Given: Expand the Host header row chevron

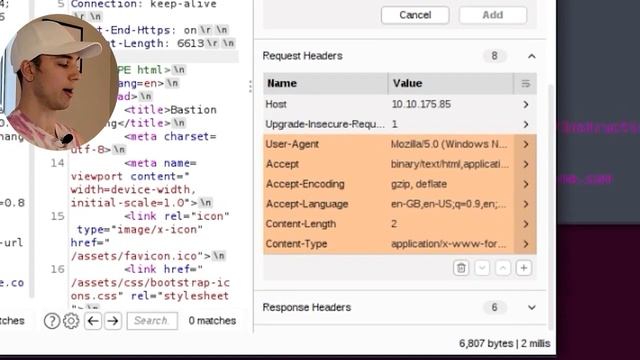Looking at the screenshot, I should click(526, 104).
